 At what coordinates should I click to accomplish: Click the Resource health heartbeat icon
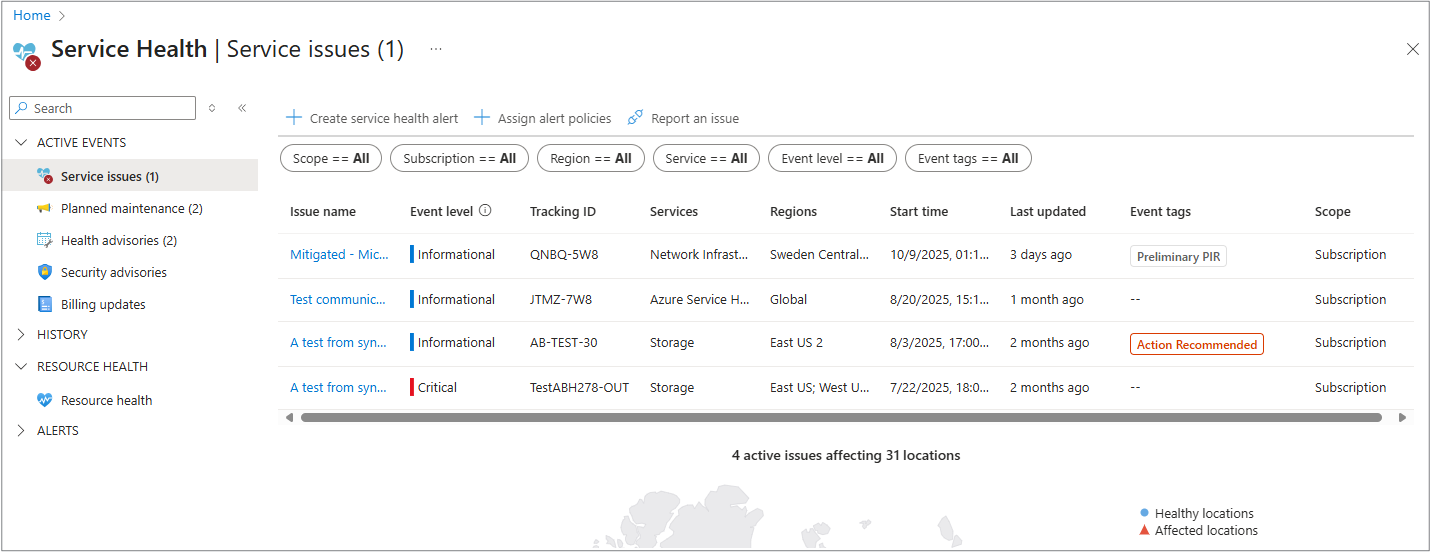pos(44,400)
